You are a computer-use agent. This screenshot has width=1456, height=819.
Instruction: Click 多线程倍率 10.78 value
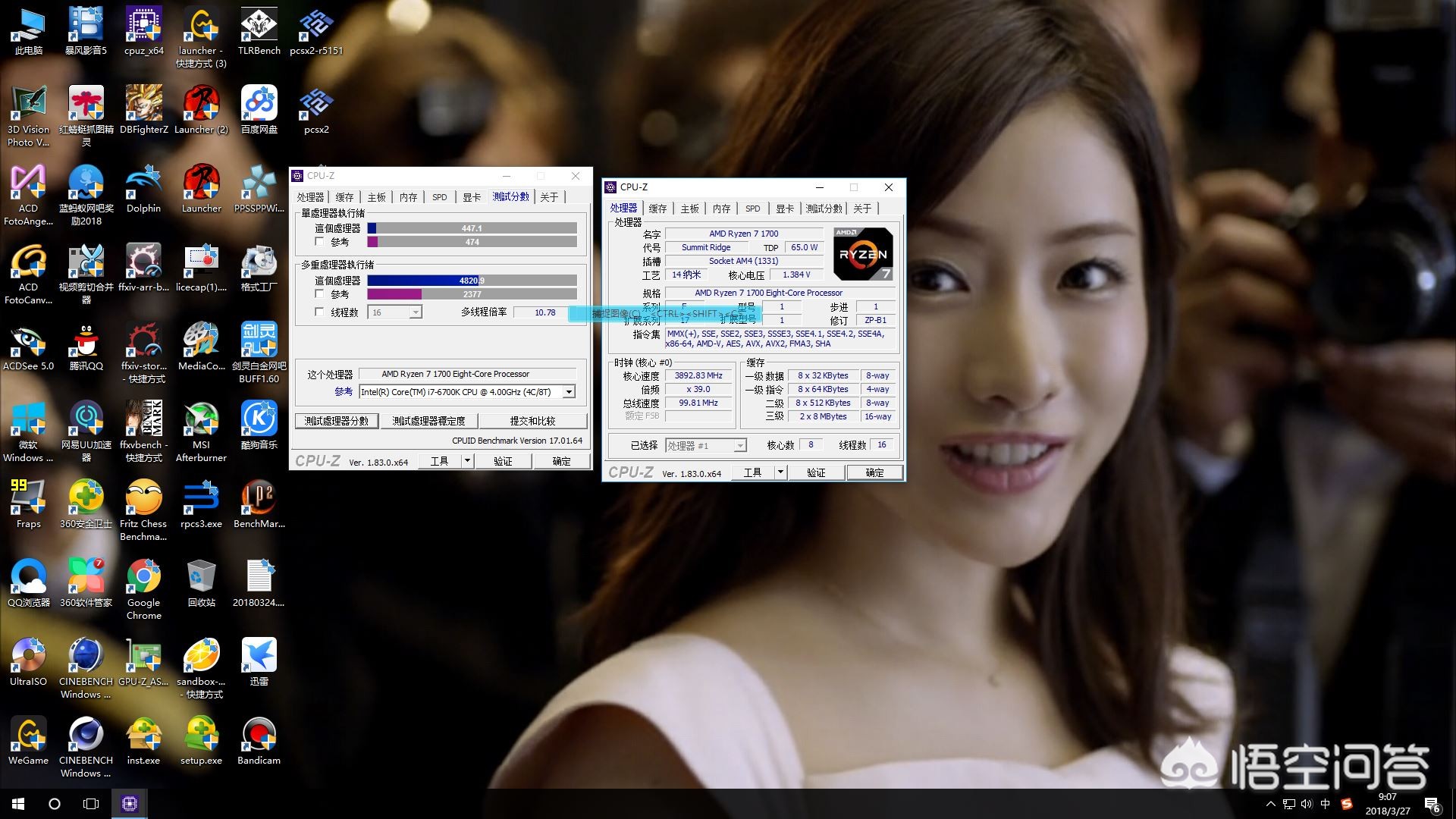click(x=544, y=312)
